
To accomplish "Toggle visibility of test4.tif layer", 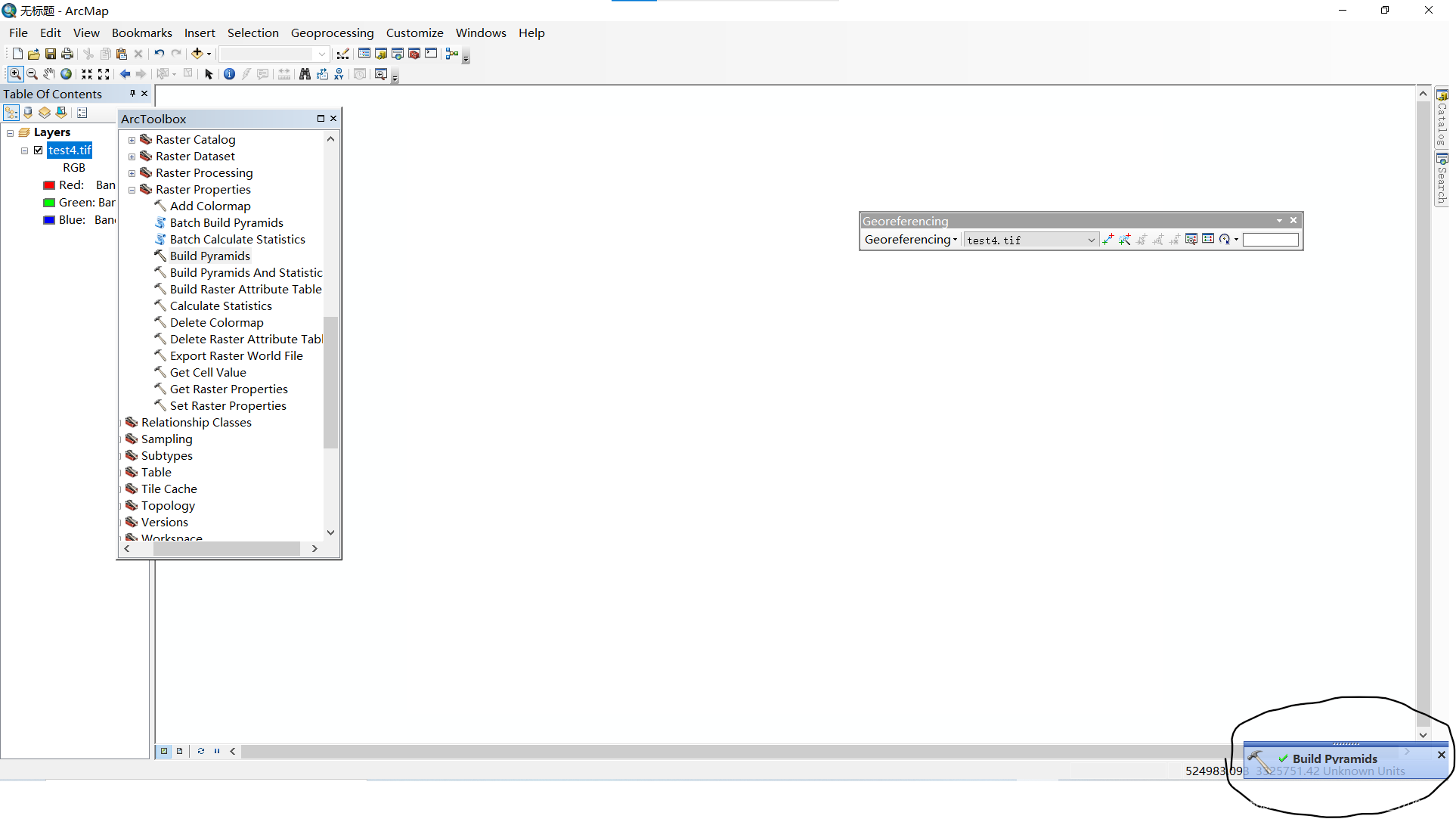I will click(39, 150).
